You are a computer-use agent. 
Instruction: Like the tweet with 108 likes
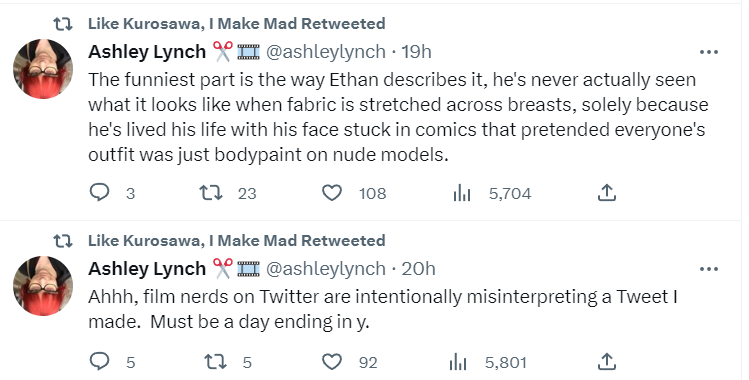(332, 193)
